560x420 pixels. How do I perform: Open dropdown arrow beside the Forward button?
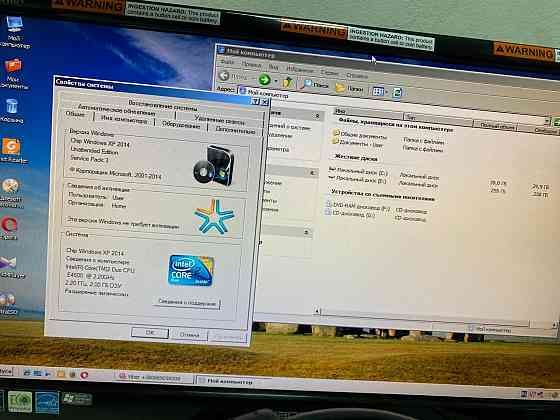click(x=276, y=81)
